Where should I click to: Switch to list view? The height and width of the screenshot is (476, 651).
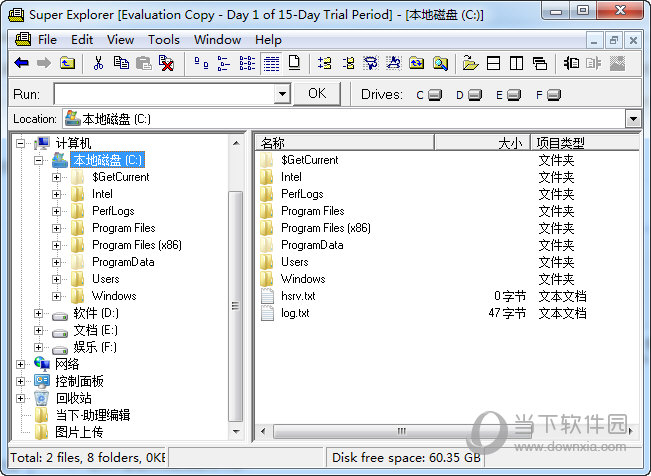[247, 63]
